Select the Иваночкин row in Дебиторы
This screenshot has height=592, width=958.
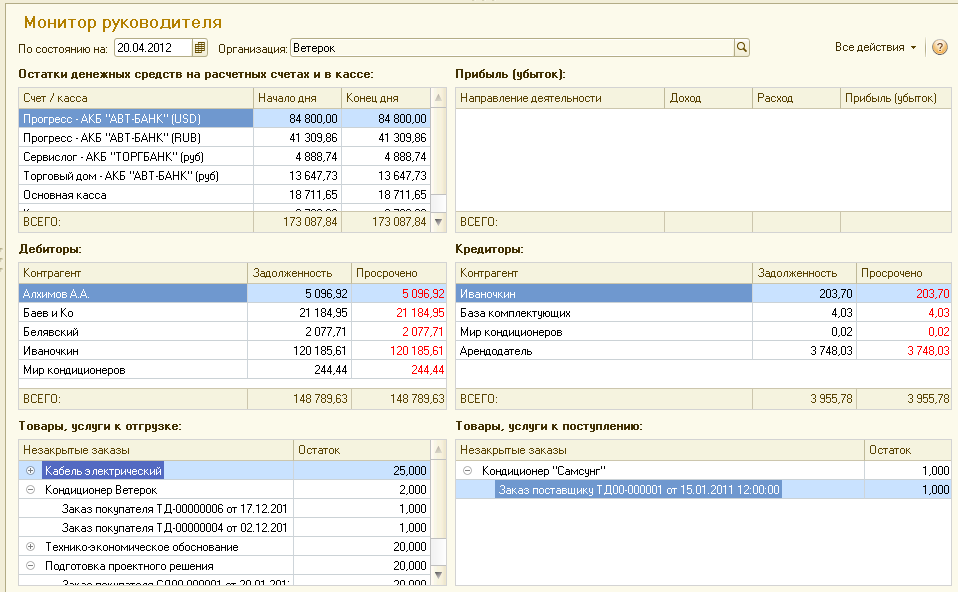130,351
